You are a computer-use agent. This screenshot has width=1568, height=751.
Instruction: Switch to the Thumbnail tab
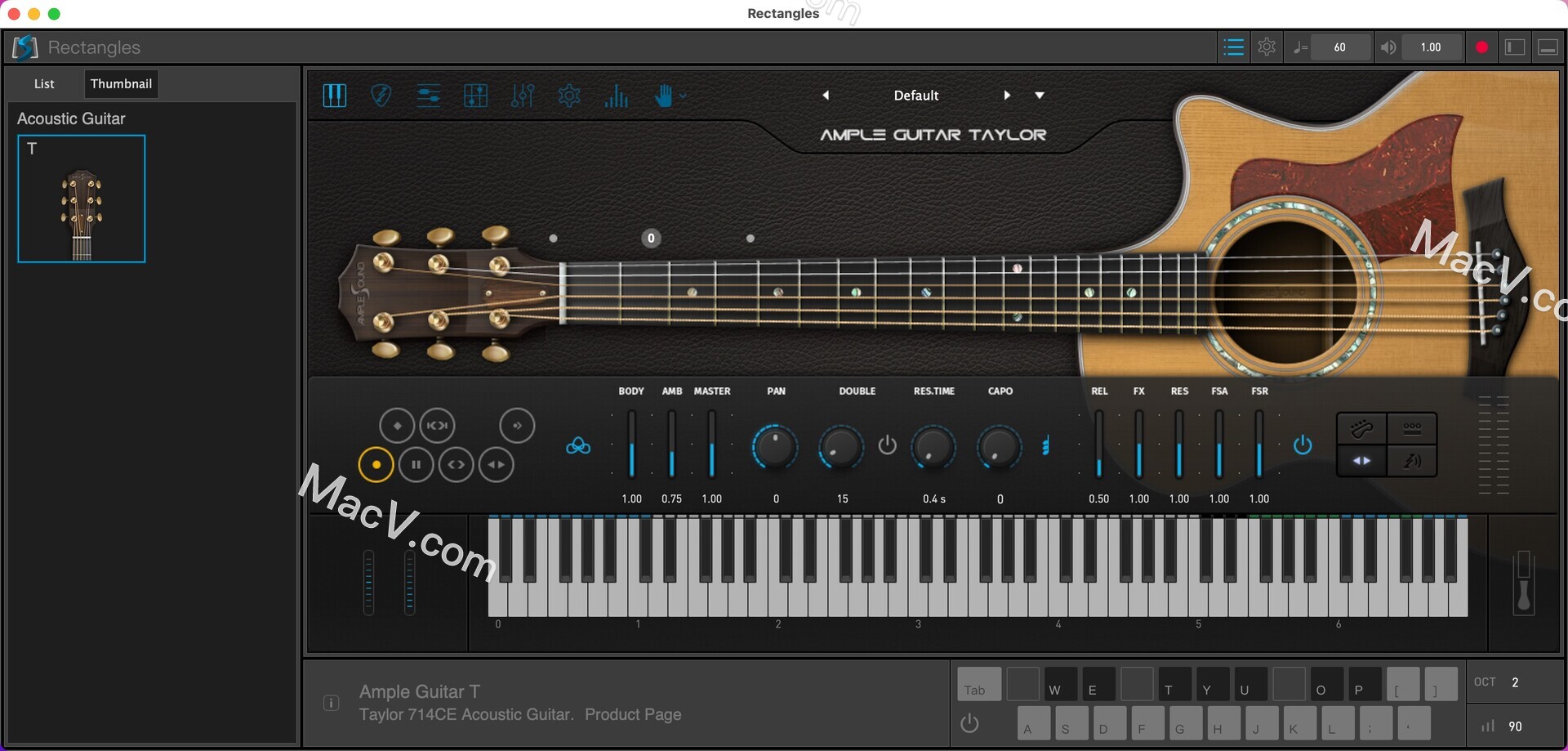121,83
